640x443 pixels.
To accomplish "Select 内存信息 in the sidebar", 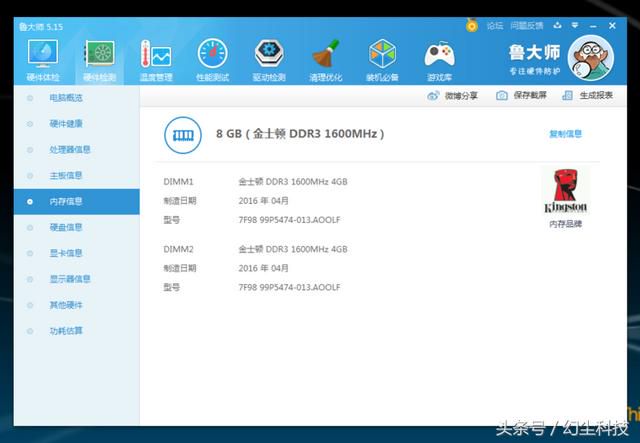I will pyautogui.click(x=77, y=202).
